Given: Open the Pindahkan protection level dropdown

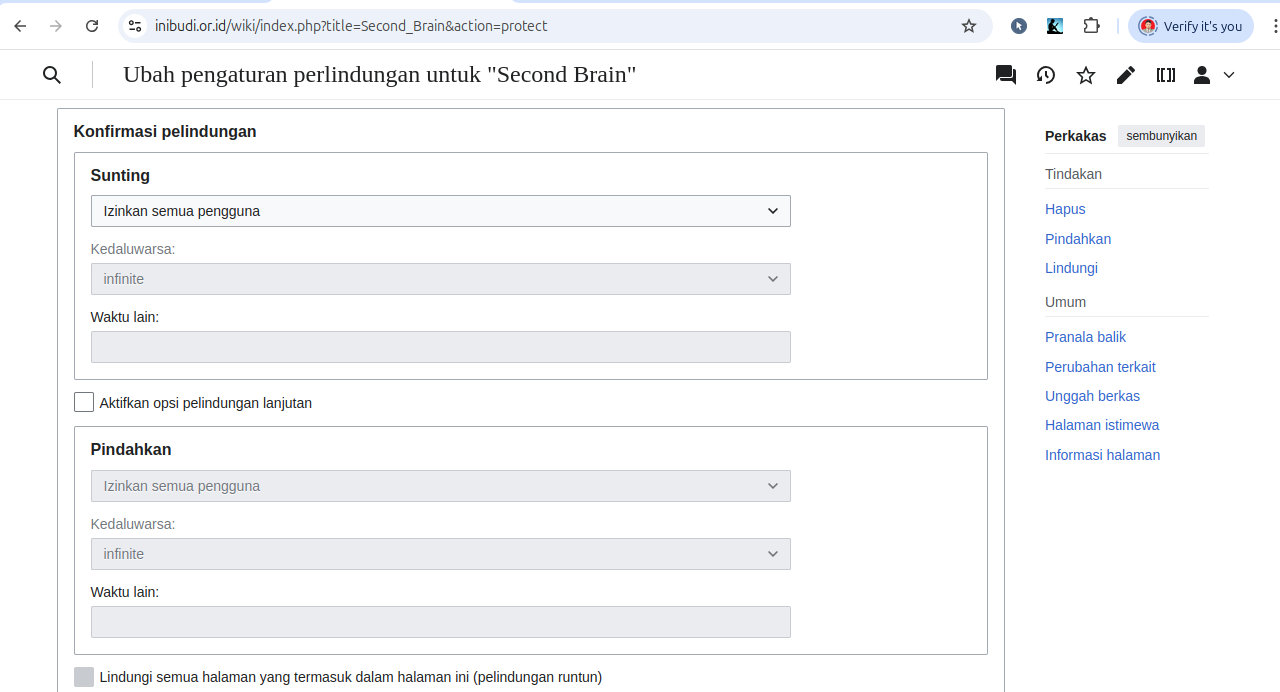Looking at the screenshot, I should 440,486.
